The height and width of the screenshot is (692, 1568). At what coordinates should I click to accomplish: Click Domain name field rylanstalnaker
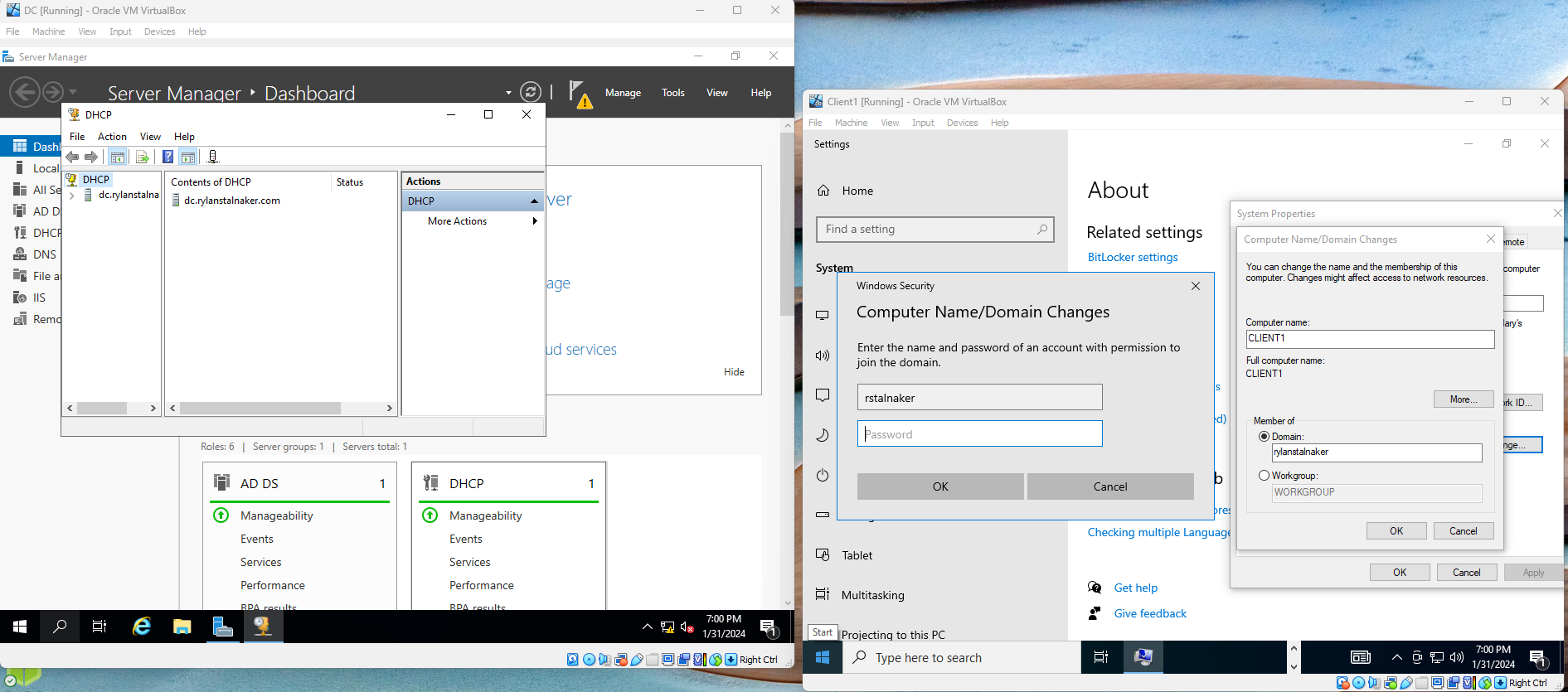1376,452
